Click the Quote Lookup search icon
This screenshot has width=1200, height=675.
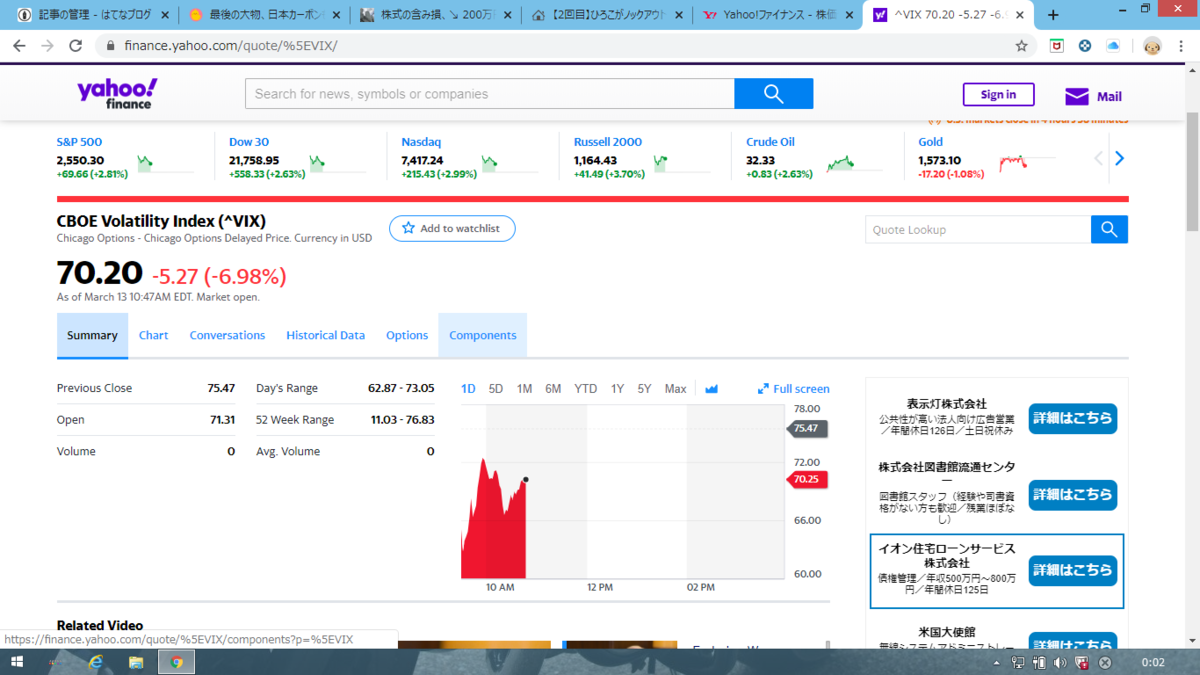[1109, 229]
